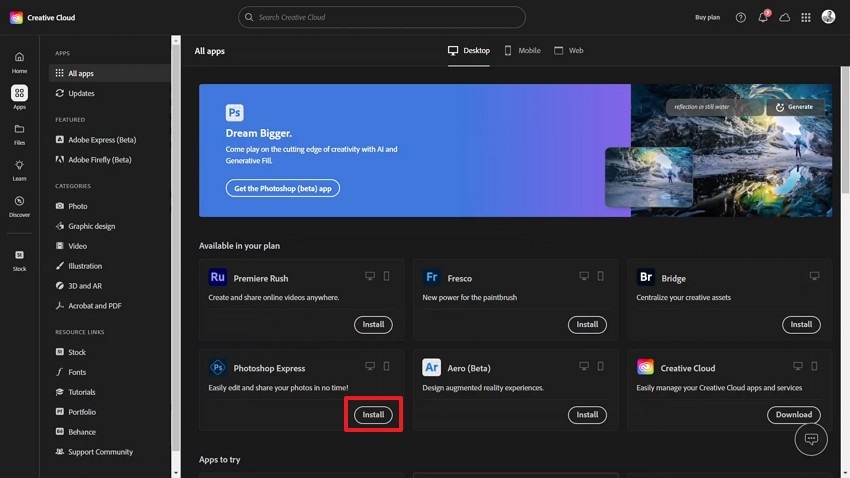The width and height of the screenshot is (850, 478).
Task: Click Get the Photoshop (beta) app button
Action: click(x=282, y=189)
